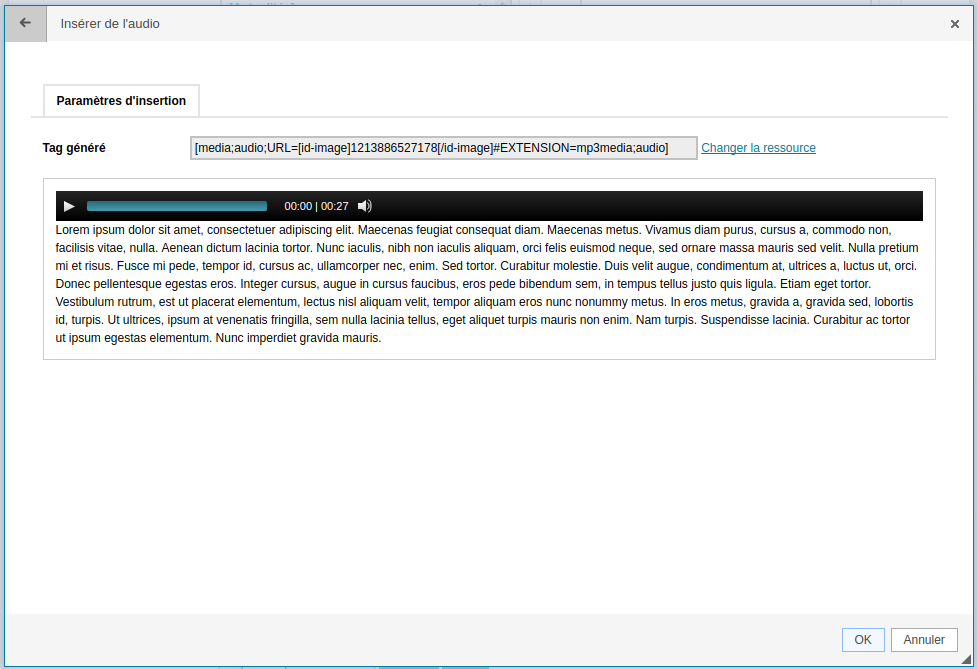Click the Tag généré text field

click(x=444, y=148)
